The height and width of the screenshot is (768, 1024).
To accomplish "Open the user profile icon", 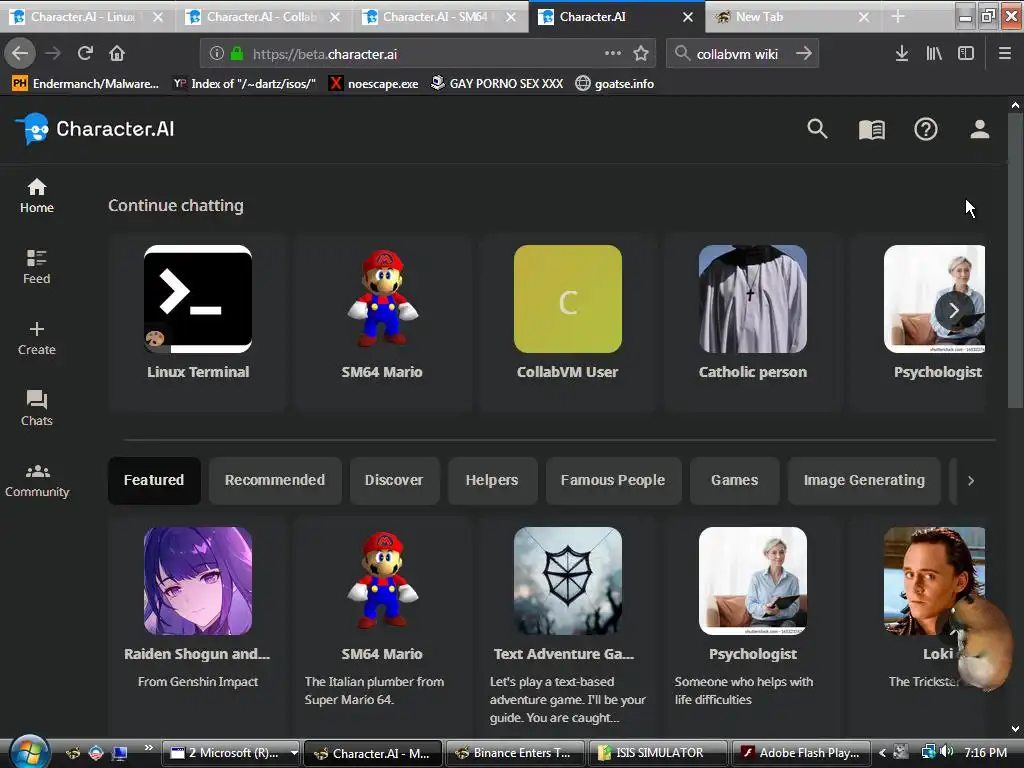I will pyautogui.click(x=980, y=129).
